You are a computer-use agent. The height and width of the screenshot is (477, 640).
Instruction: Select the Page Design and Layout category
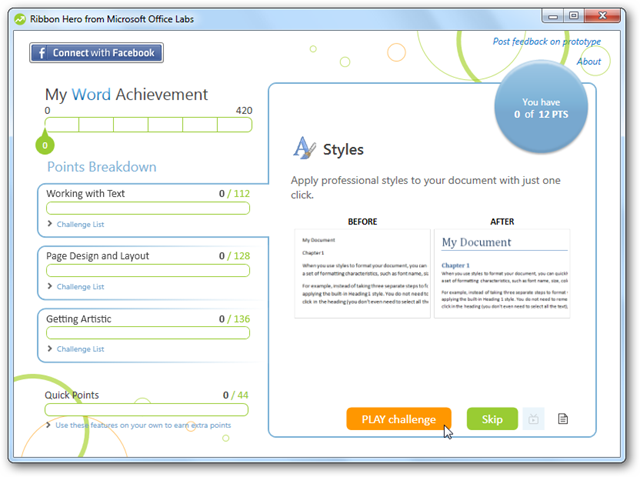pos(98,256)
